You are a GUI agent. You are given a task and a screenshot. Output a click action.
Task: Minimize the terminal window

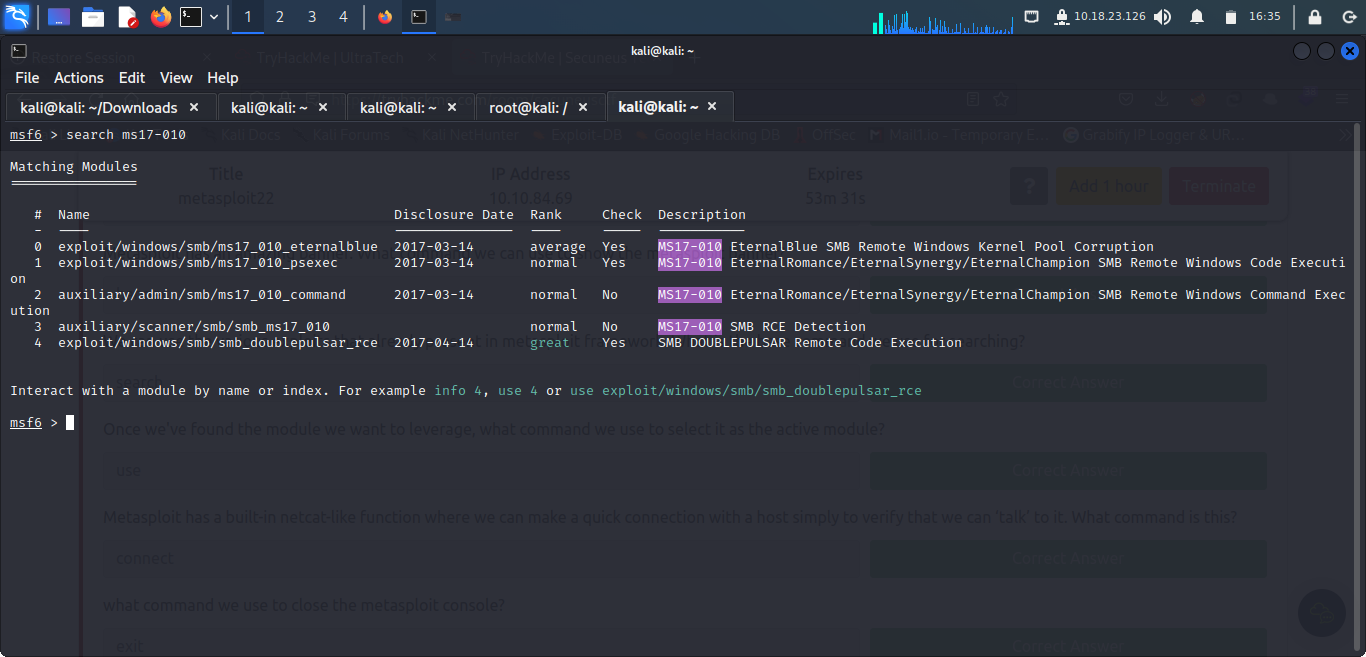pyautogui.click(x=1301, y=51)
